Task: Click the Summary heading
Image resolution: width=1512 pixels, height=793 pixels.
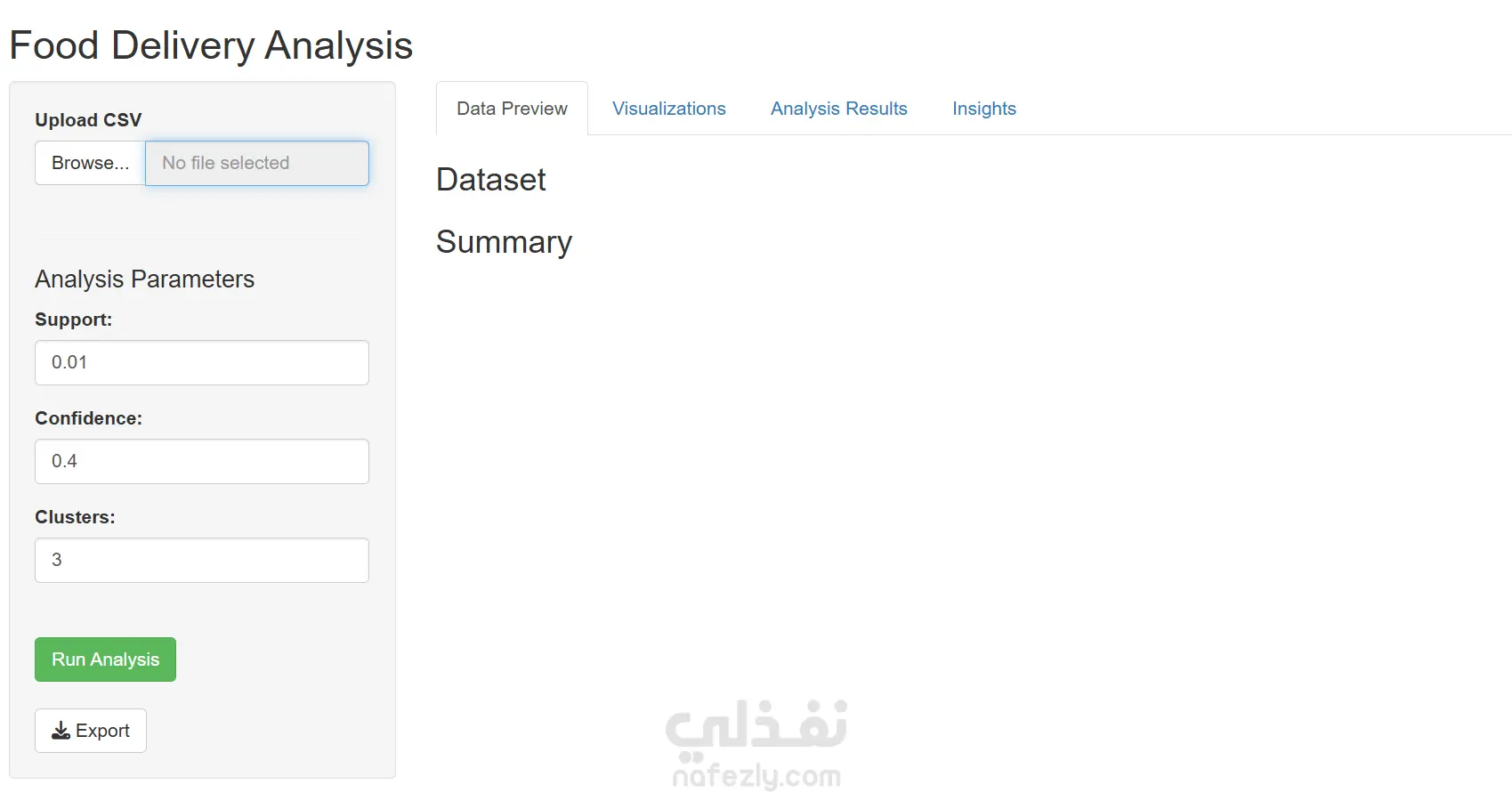Action: tap(504, 242)
